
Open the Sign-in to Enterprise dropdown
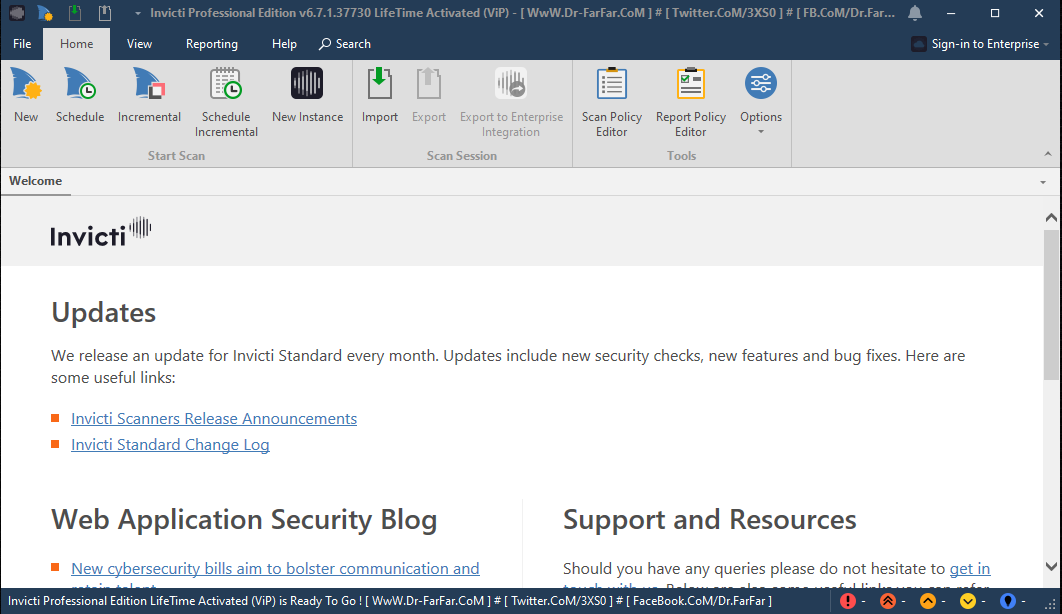(x=980, y=44)
